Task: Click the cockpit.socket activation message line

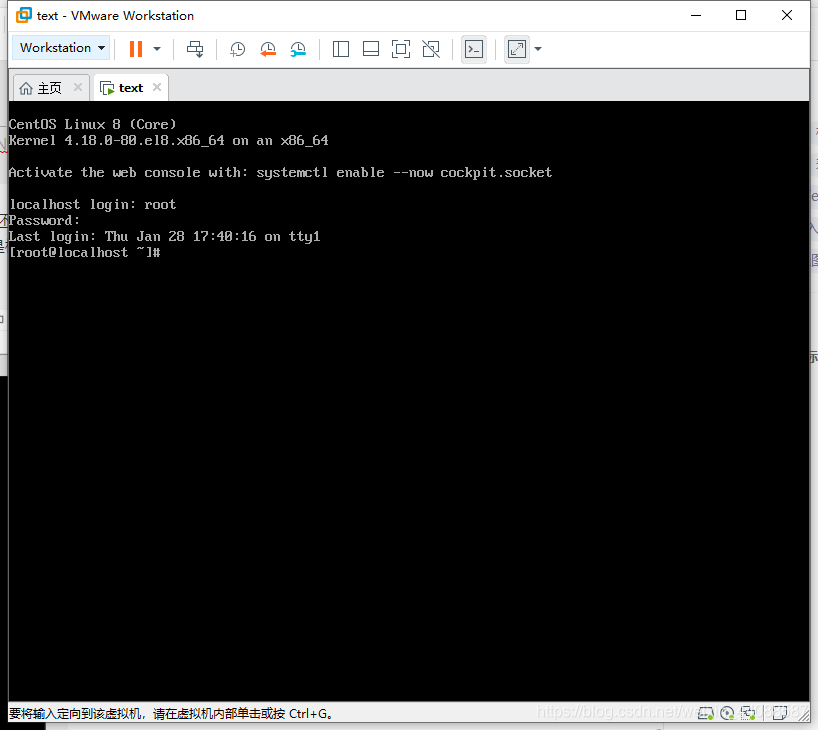Action: point(280,173)
